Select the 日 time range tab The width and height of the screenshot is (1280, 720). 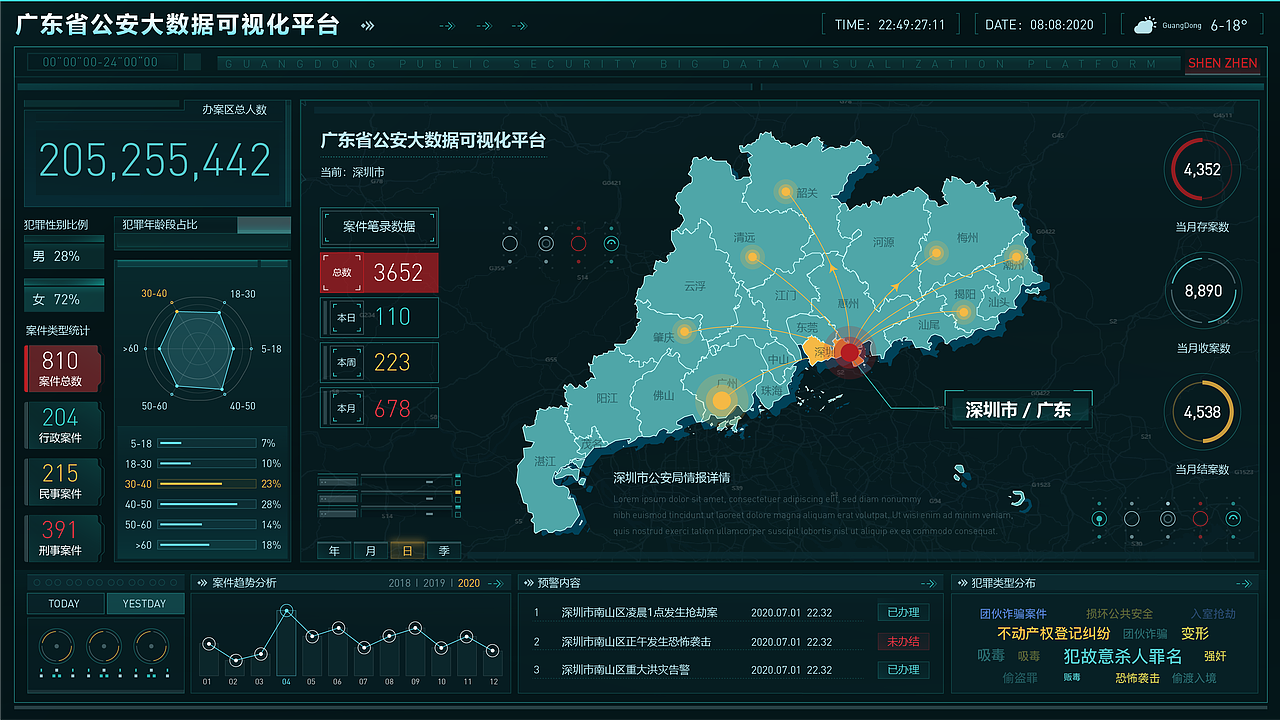pos(407,550)
